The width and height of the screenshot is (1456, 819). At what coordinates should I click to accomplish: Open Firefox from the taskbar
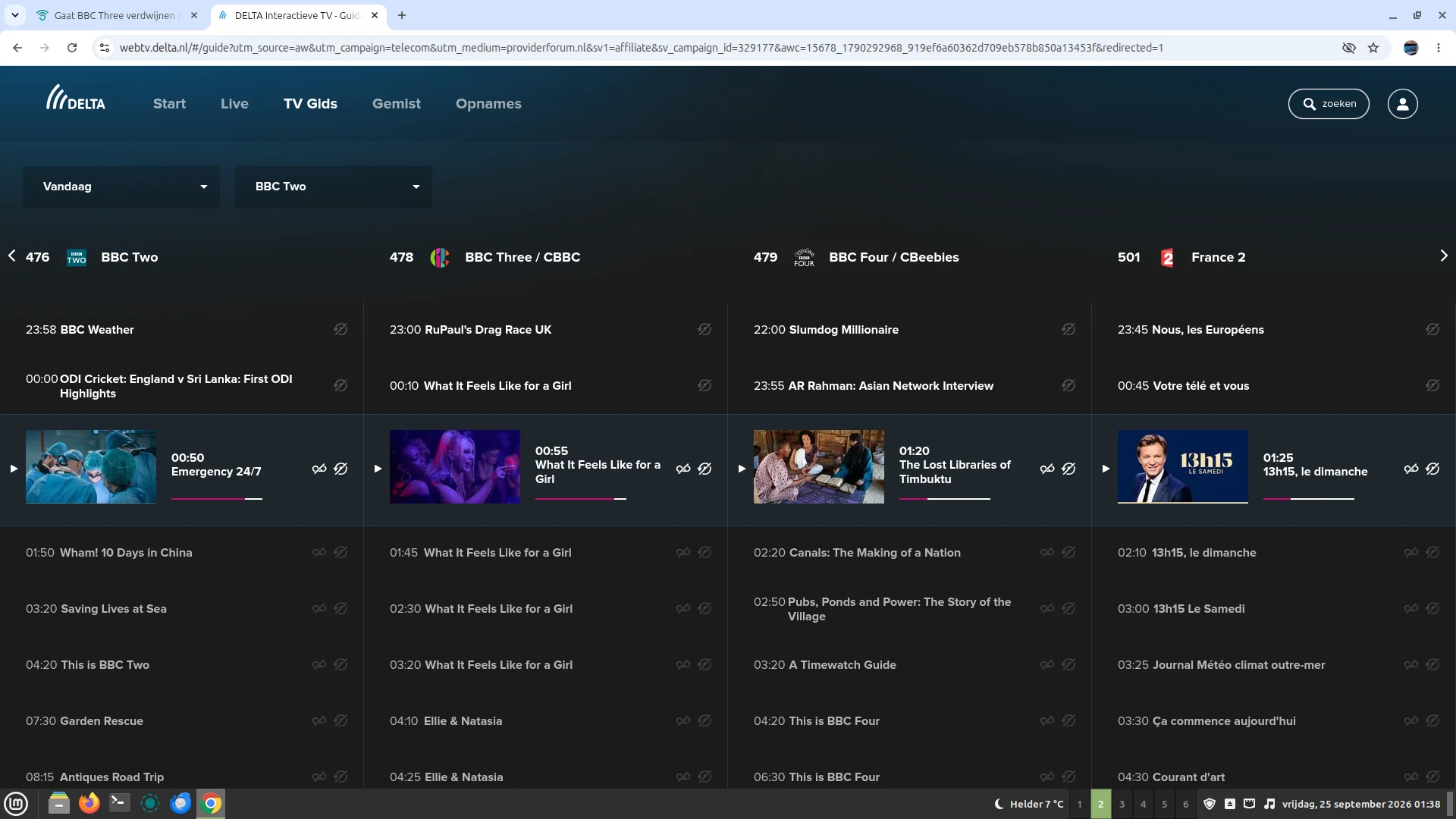[89, 803]
